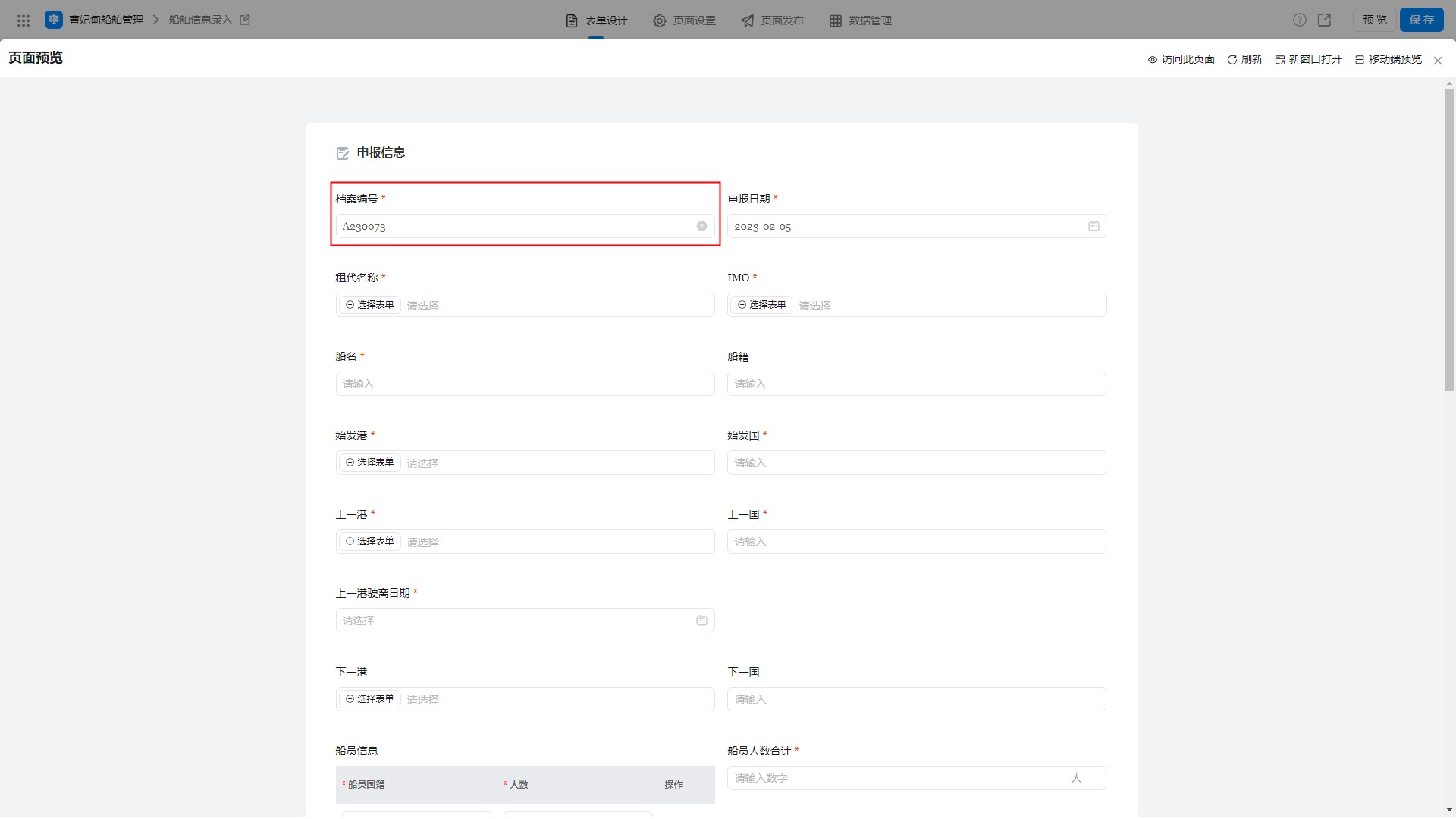The image size is (1456, 819).
Task: Click 选择表单 for 始发港
Action: (369, 463)
